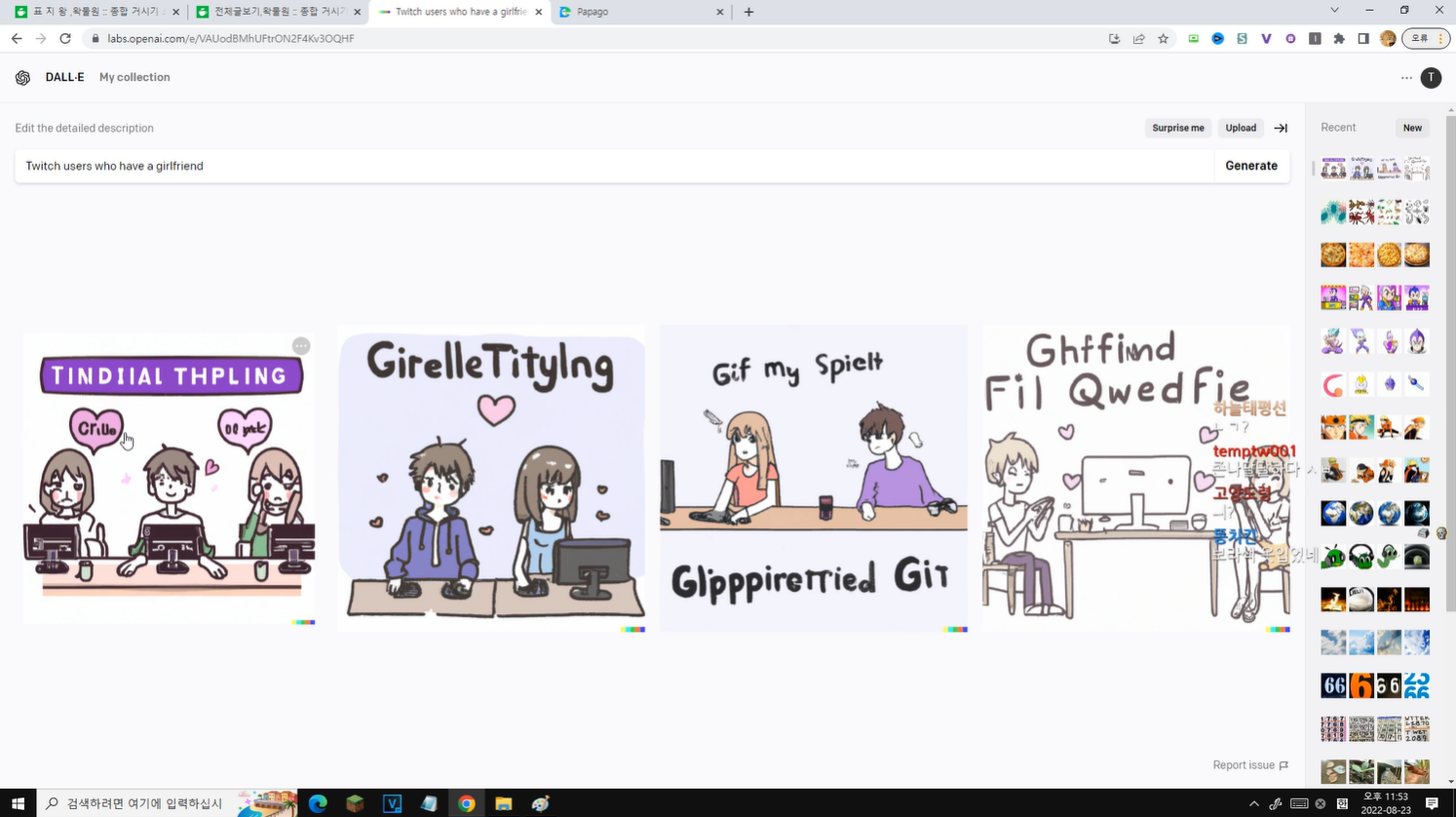Screen dimensions: 1456x817
Task: Click the Surprise me button
Action: click(1177, 128)
